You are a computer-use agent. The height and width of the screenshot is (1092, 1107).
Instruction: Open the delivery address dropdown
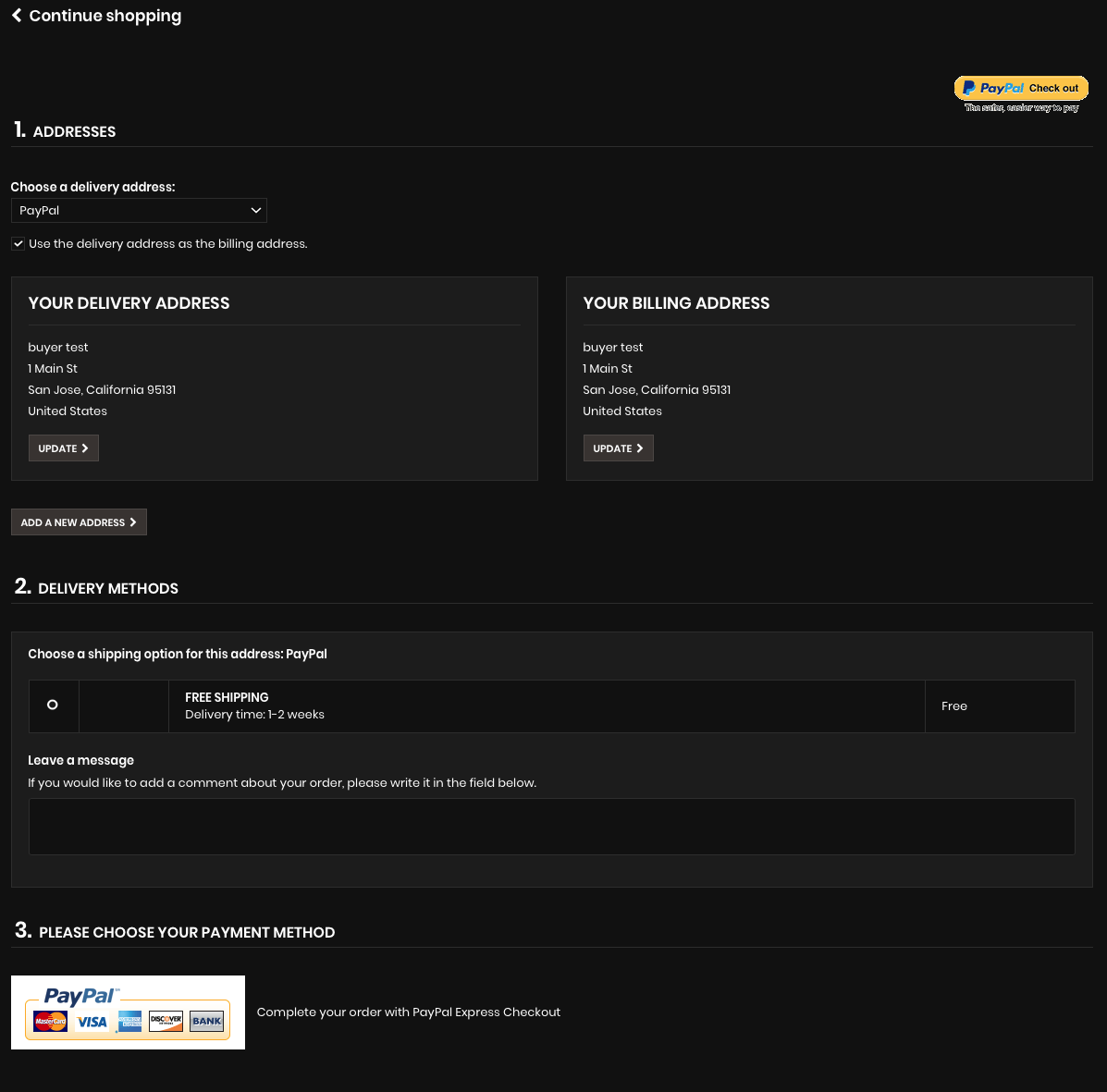click(x=139, y=210)
